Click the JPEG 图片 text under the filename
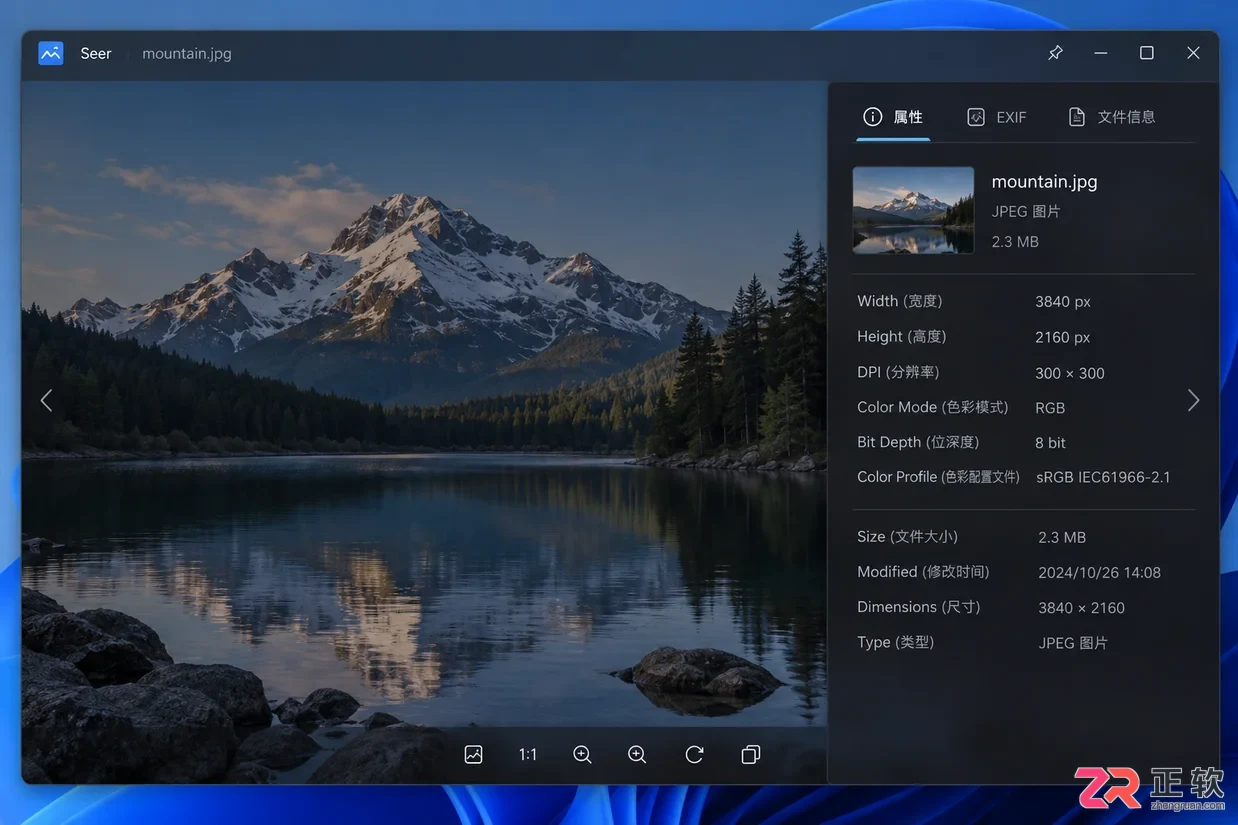This screenshot has width=1238, height=825. pos(1026,212)
